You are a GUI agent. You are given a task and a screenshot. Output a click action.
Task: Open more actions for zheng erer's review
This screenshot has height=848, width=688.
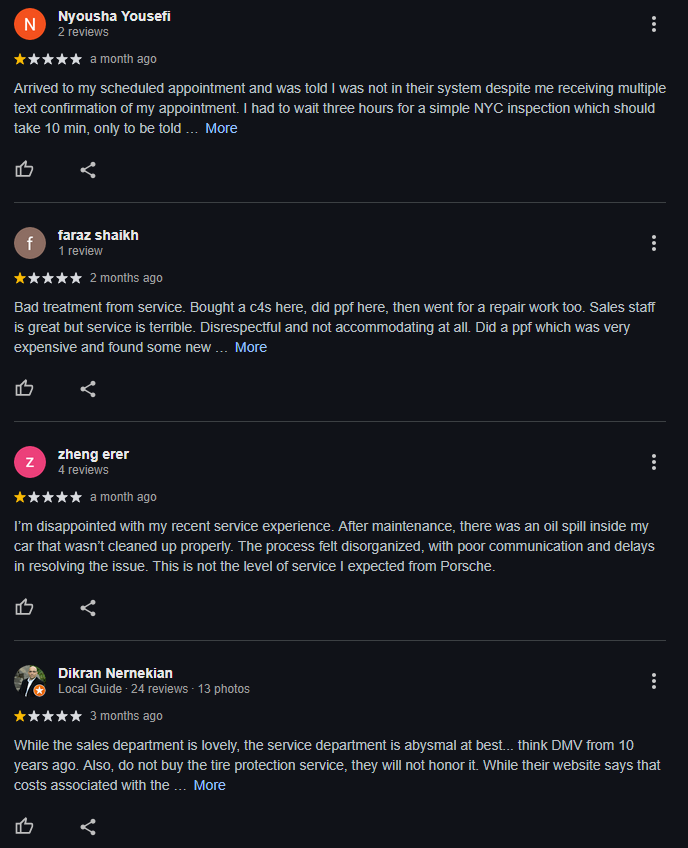(653, 462)
